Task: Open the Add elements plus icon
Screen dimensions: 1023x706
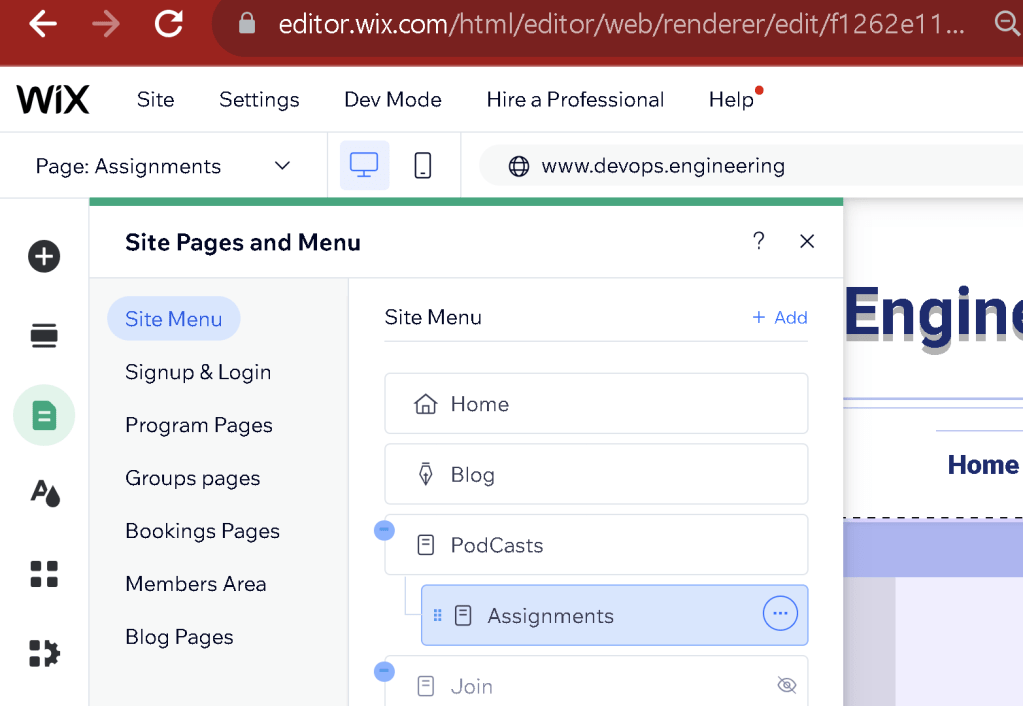Action: click(44, 256)
